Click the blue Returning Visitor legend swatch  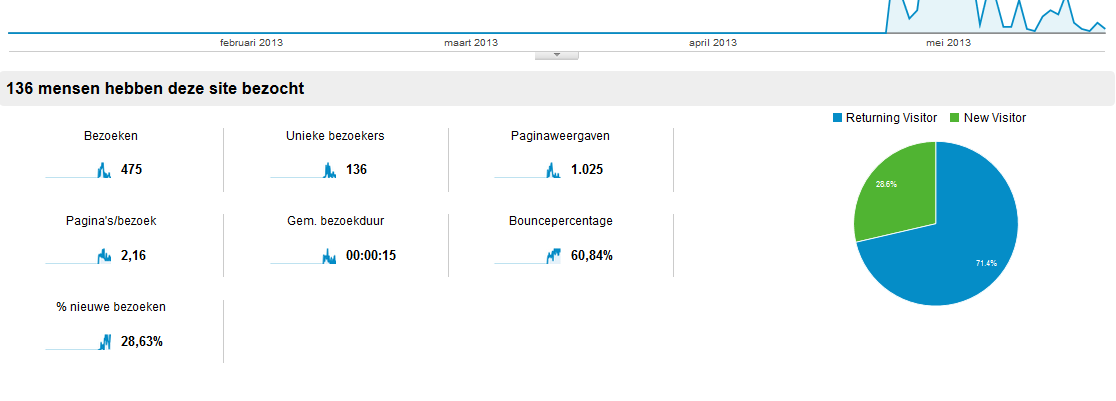tap(837, 118)
